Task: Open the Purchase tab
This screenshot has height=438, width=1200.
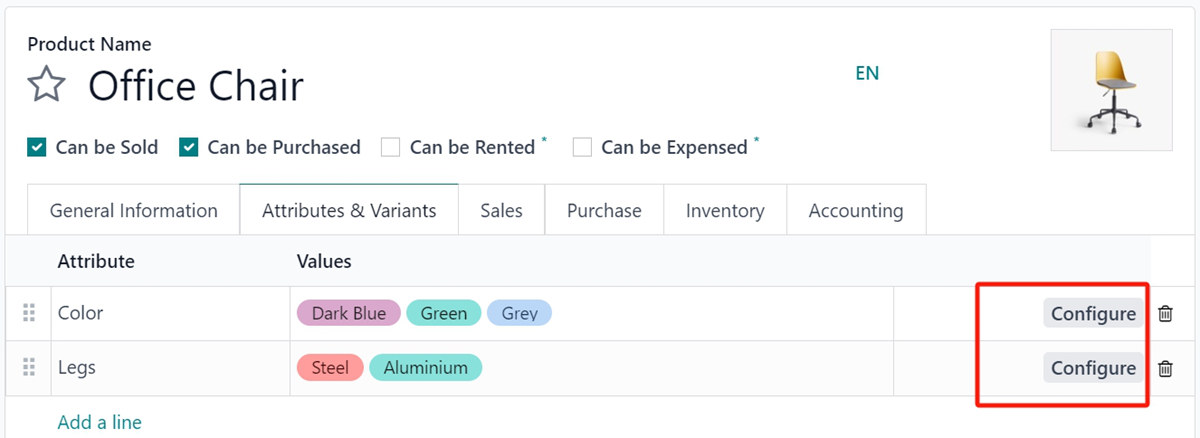Action: point(604,211)
